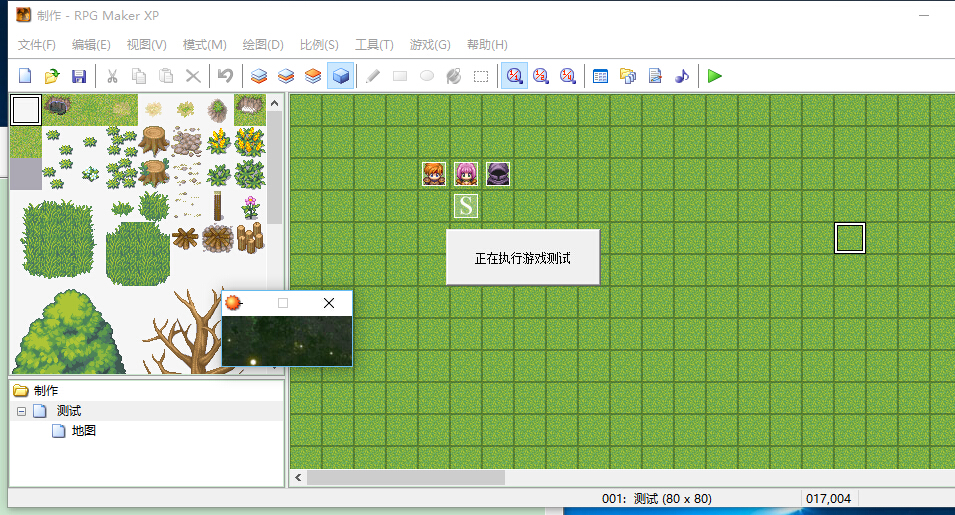Open the 游戏(G) menu
The width and height of the screenshot is (955, 515).
click(429, 44)
